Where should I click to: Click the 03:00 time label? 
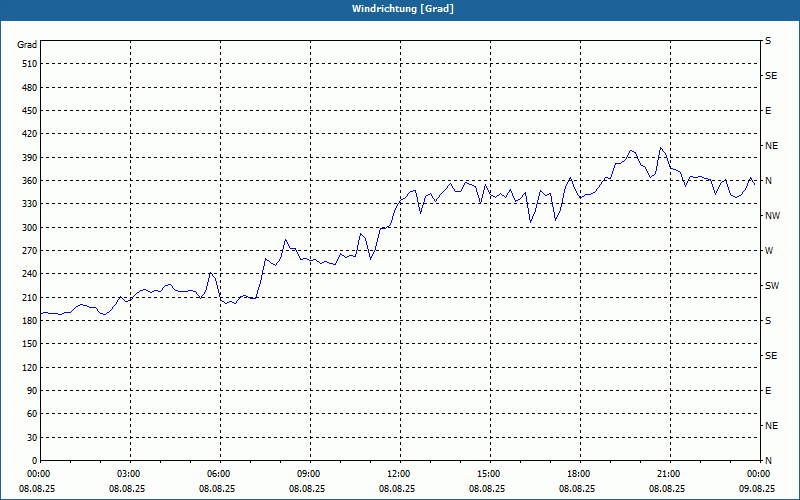[130, 473]
